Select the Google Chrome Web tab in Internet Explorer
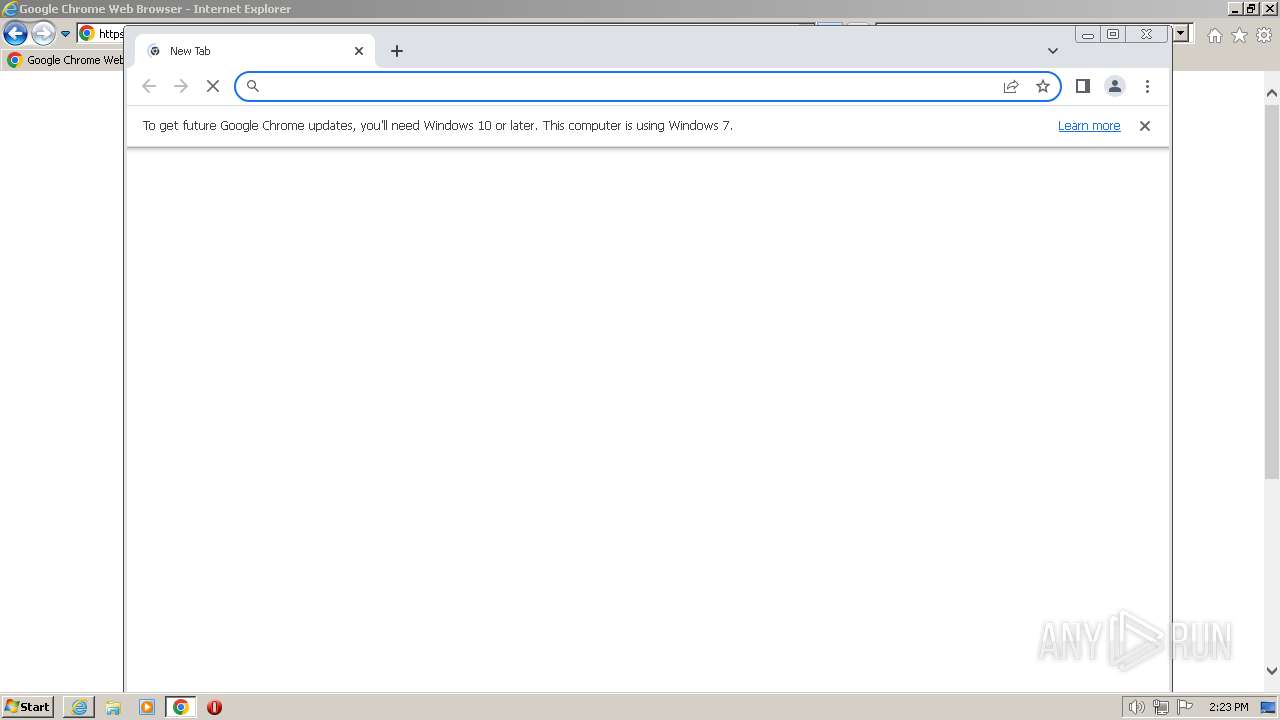Image resolution: width=1280 pixels, height=720 pixels. 66,60
